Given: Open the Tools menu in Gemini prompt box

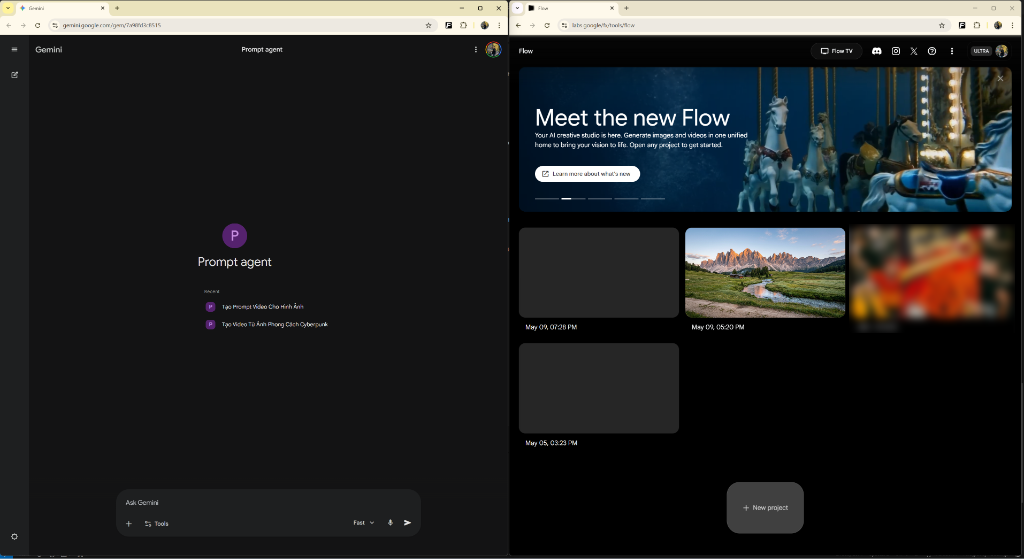Looking at the screenshot, I should click(157, 524).
